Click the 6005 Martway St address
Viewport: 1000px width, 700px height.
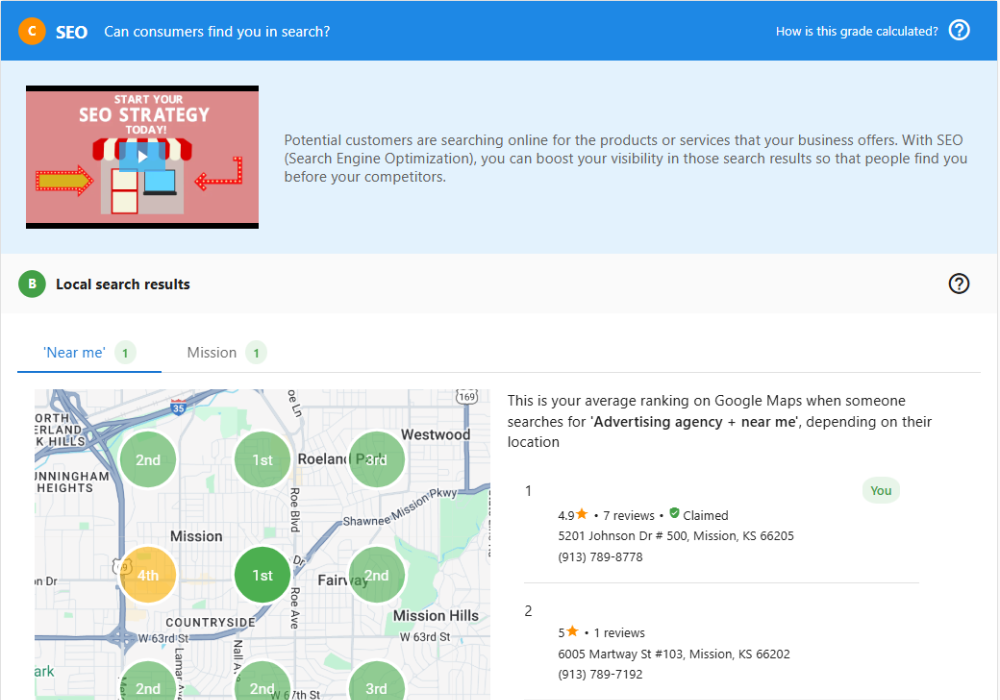click(x=673, y=654)
